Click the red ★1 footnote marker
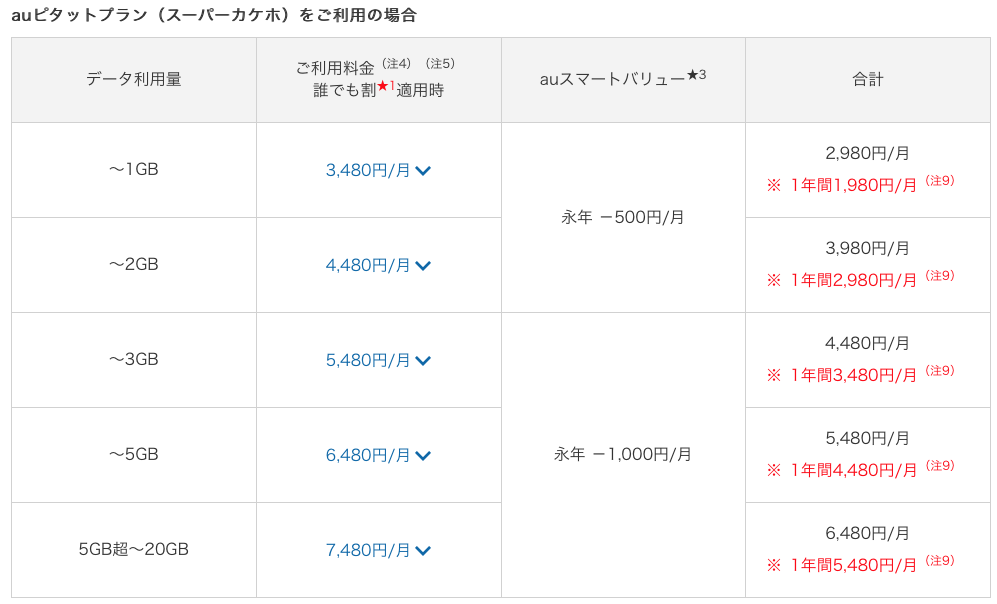This screenshot has width=997, height=604. [x=386, y=86]
